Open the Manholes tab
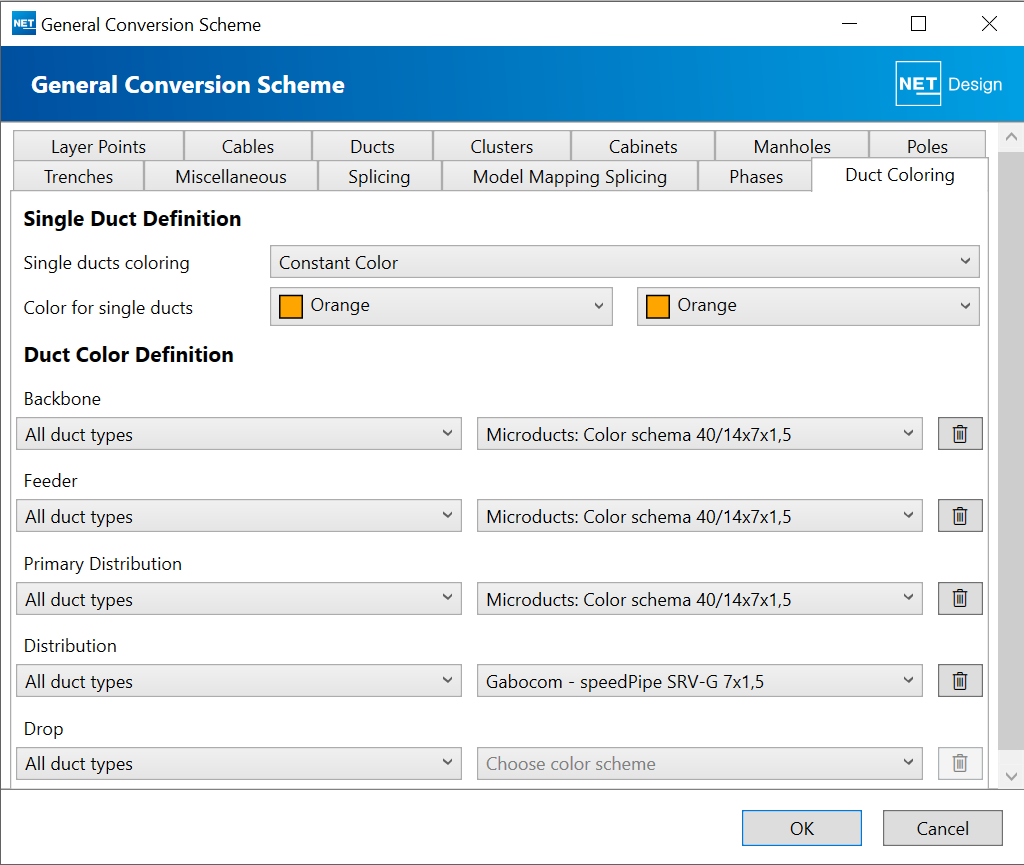The height and width of the screenshot is (865, 1024). (x=792, y=146)
